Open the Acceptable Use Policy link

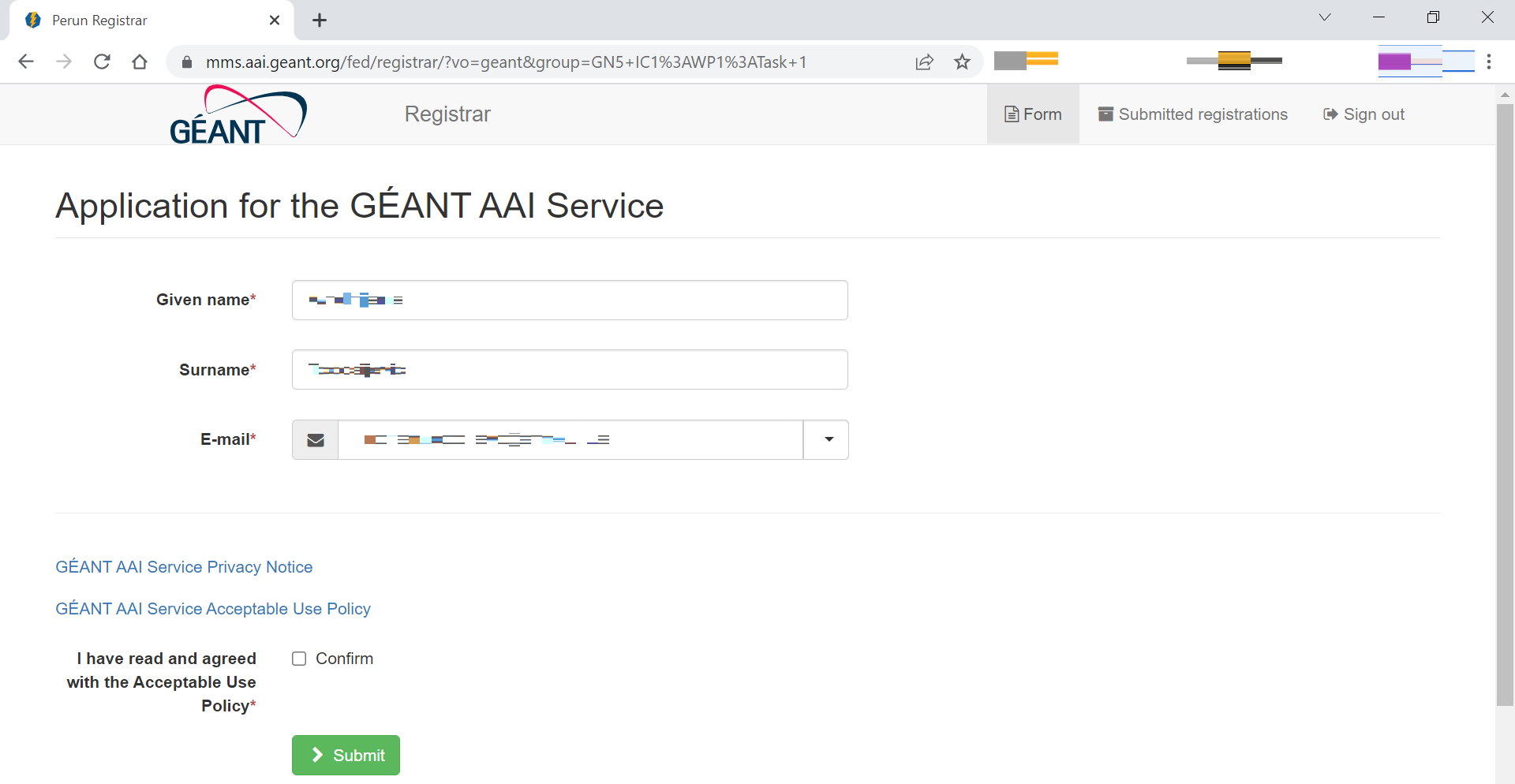click(x=213, y=609)
